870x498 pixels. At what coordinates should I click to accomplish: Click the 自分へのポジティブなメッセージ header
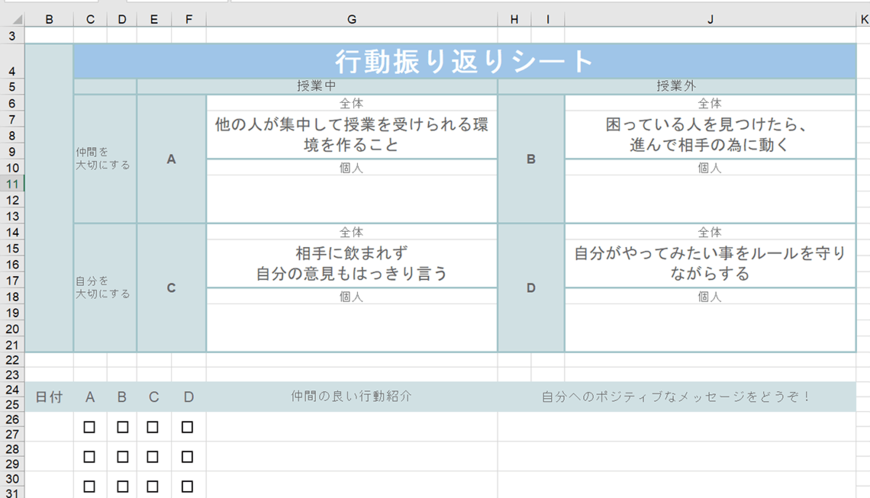676,397
